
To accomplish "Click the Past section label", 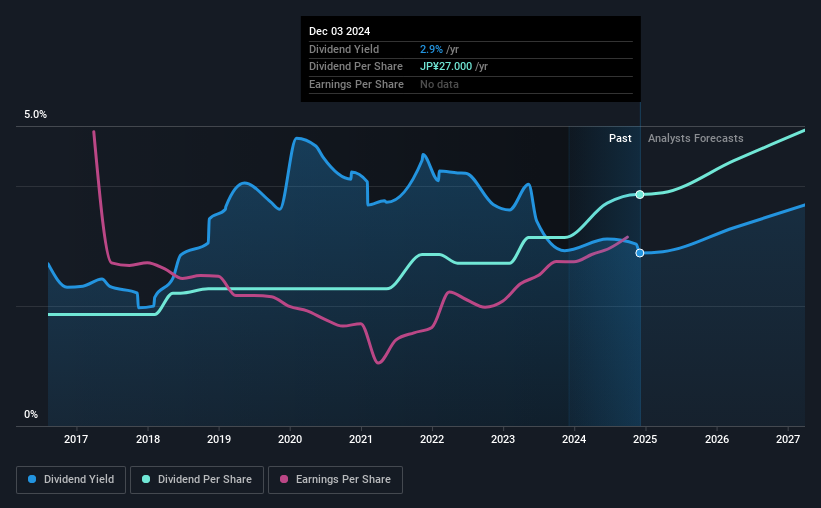I will [x=620, y=138].
